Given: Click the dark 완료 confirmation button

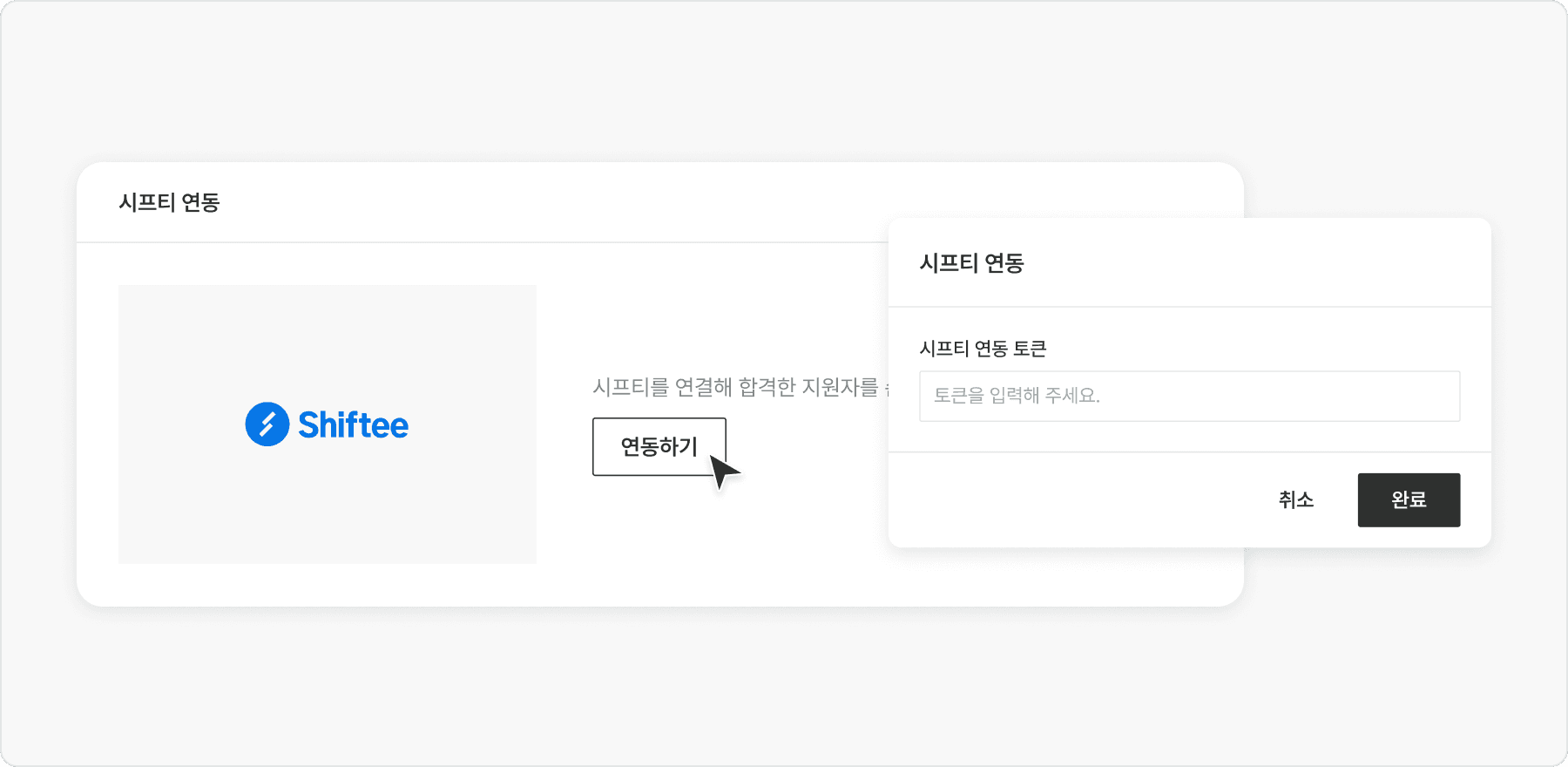Looking at the screenshot, I should click(x=1408, y=499).
